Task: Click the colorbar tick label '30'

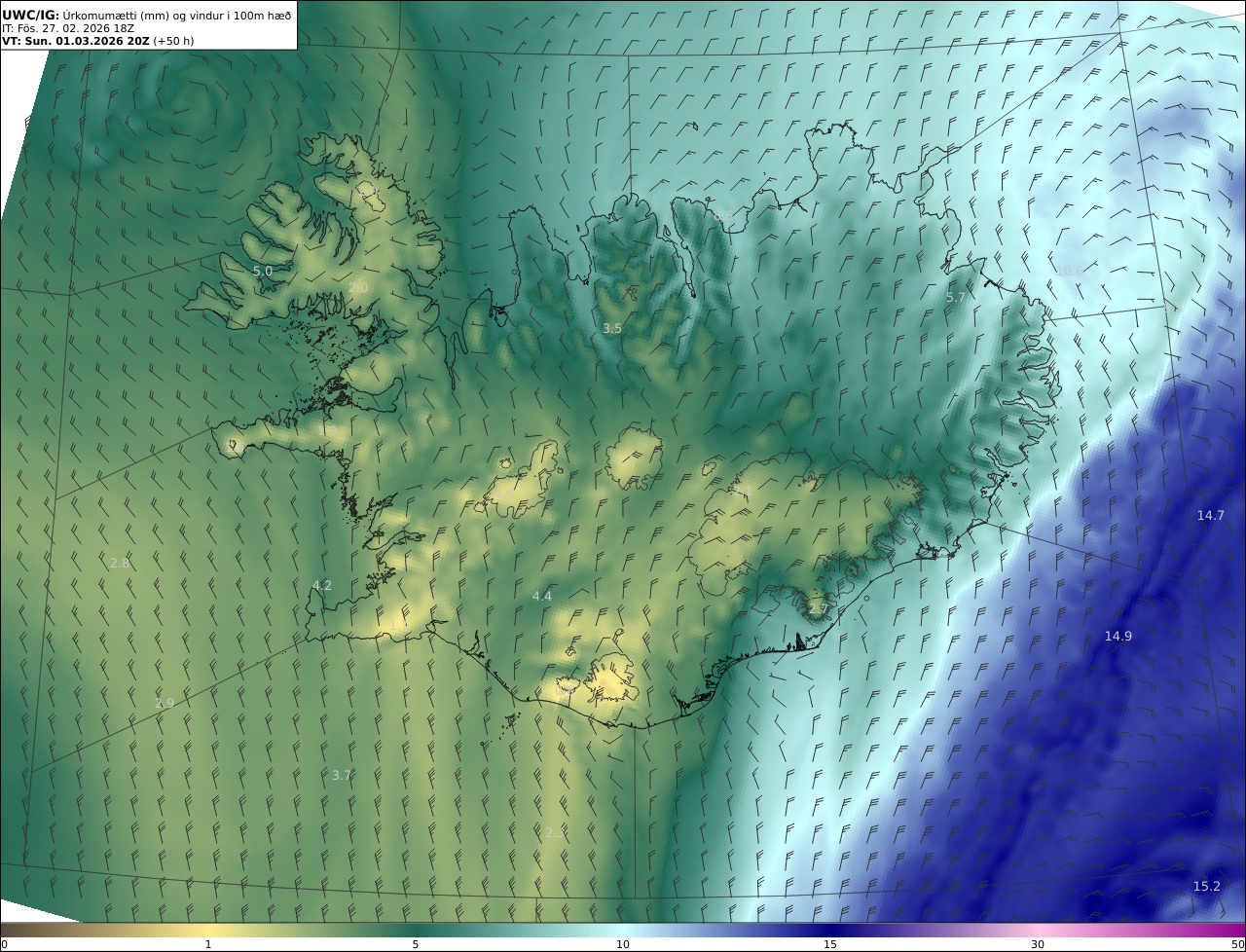Action: click(x=1038, y=944)
